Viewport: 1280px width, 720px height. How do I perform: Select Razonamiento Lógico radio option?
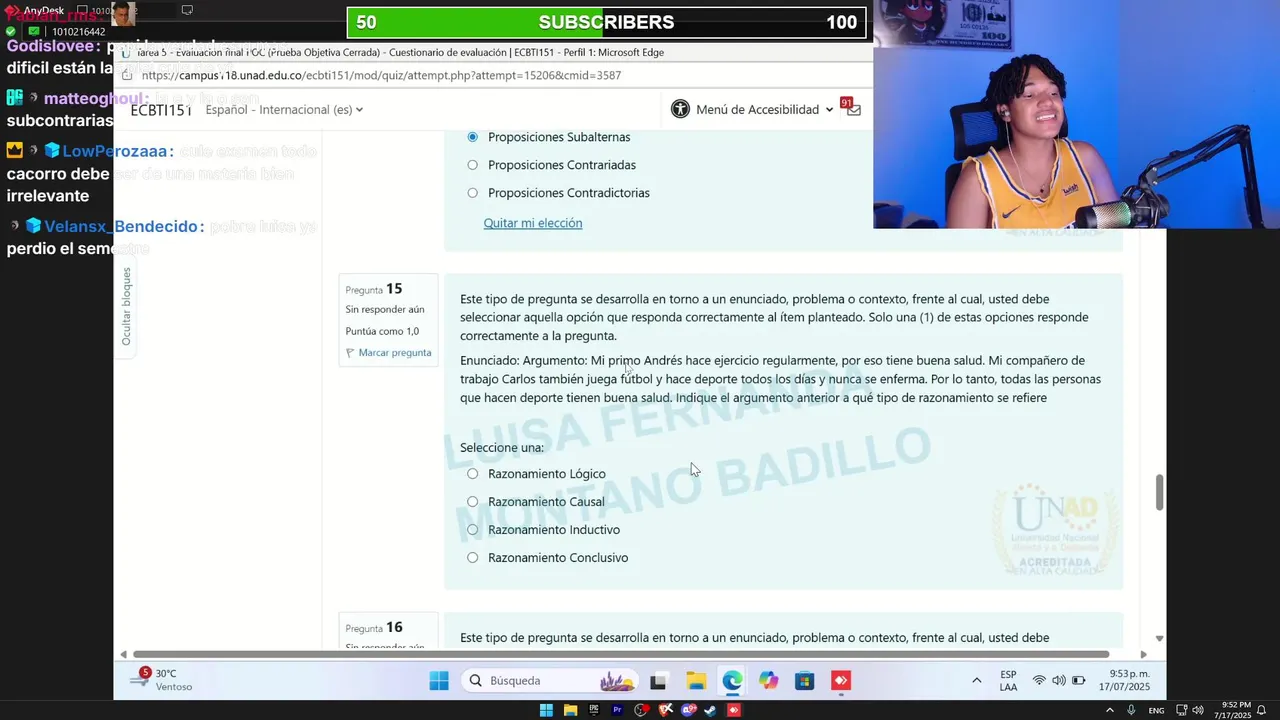pyautogui.click(x=473, y=474)
